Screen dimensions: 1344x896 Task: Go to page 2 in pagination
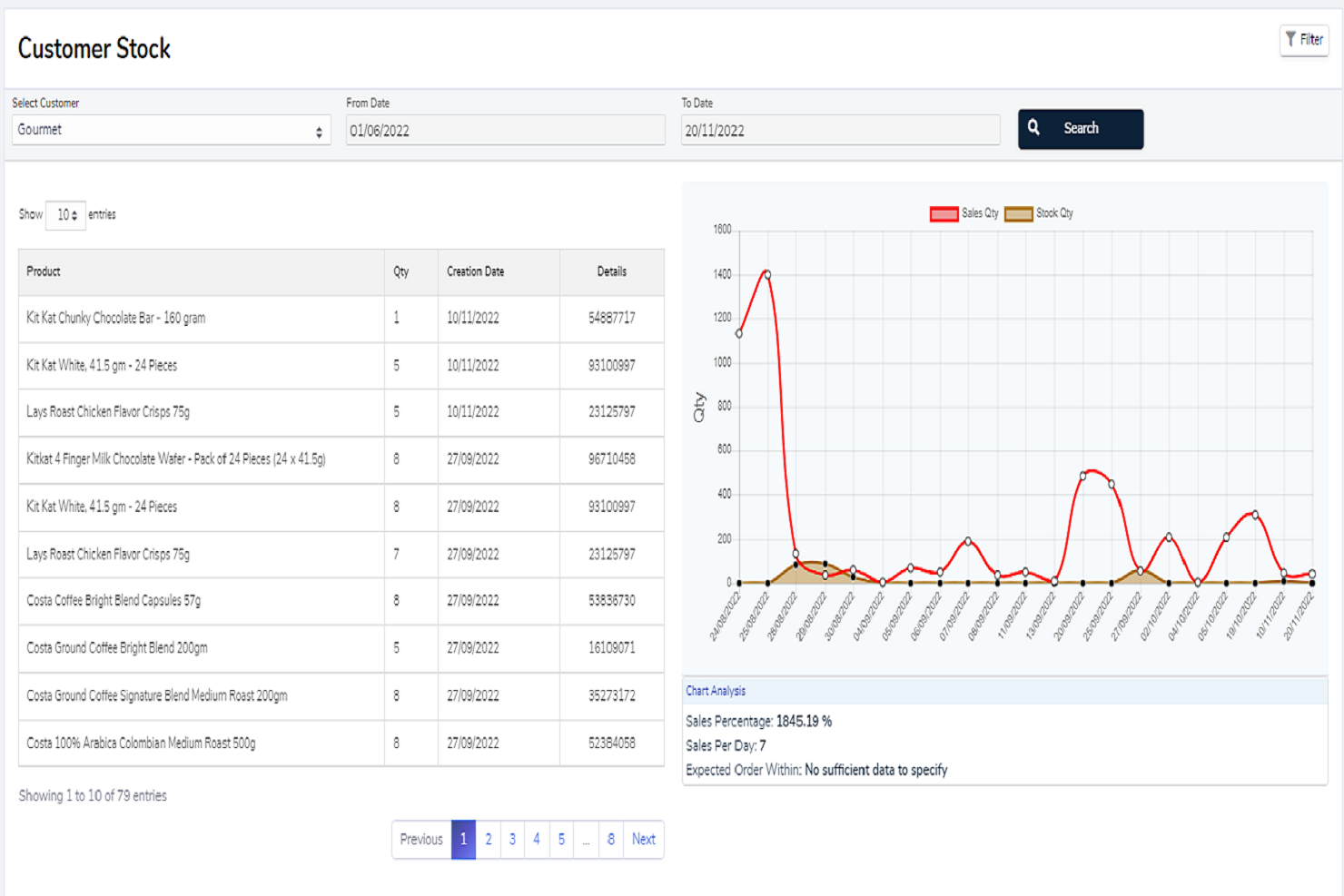(489, 840)
